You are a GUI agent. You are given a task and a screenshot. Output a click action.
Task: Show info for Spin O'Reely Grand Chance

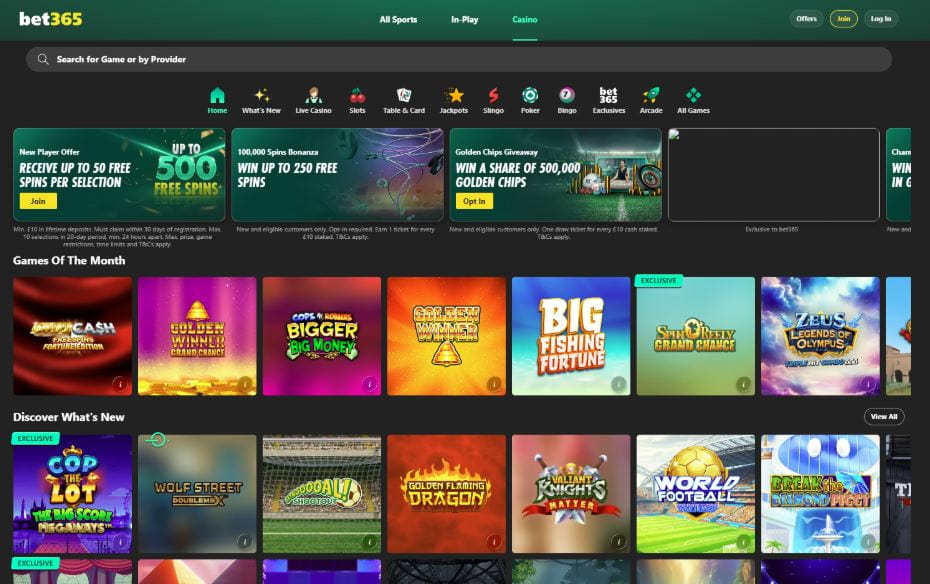(x=743, y=384)
